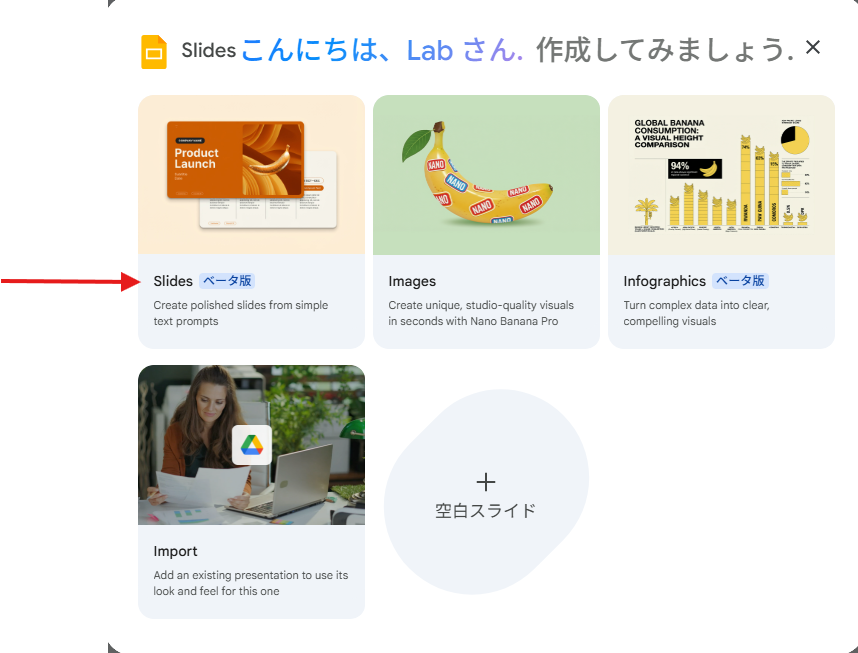Click the こんにちは、Lab さん greeting heading
Image resolution: width=858 pixels, height=653 pixels.
click(x=382, y=50)
